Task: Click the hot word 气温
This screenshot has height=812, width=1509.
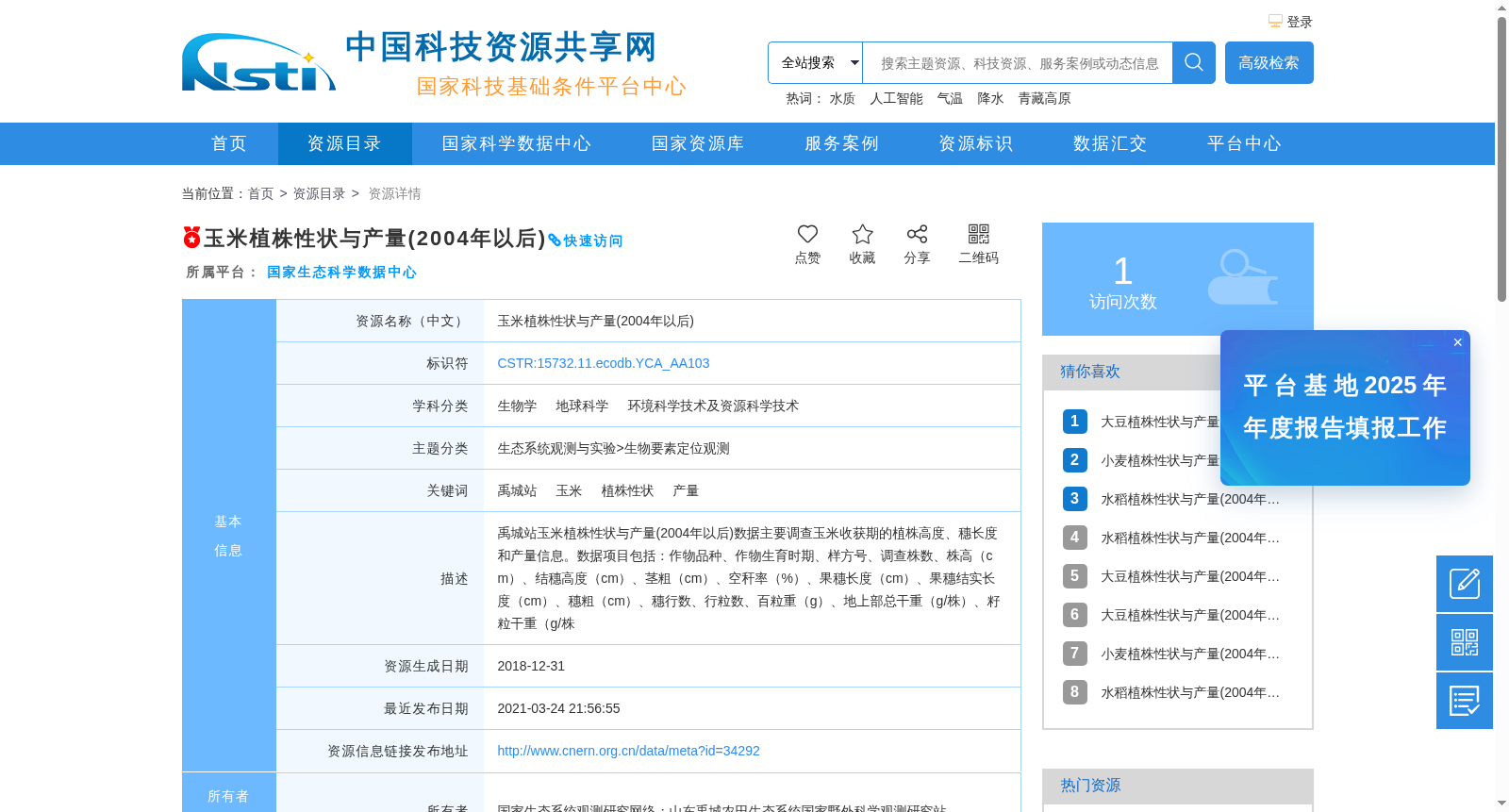Action: coord(950,98)
